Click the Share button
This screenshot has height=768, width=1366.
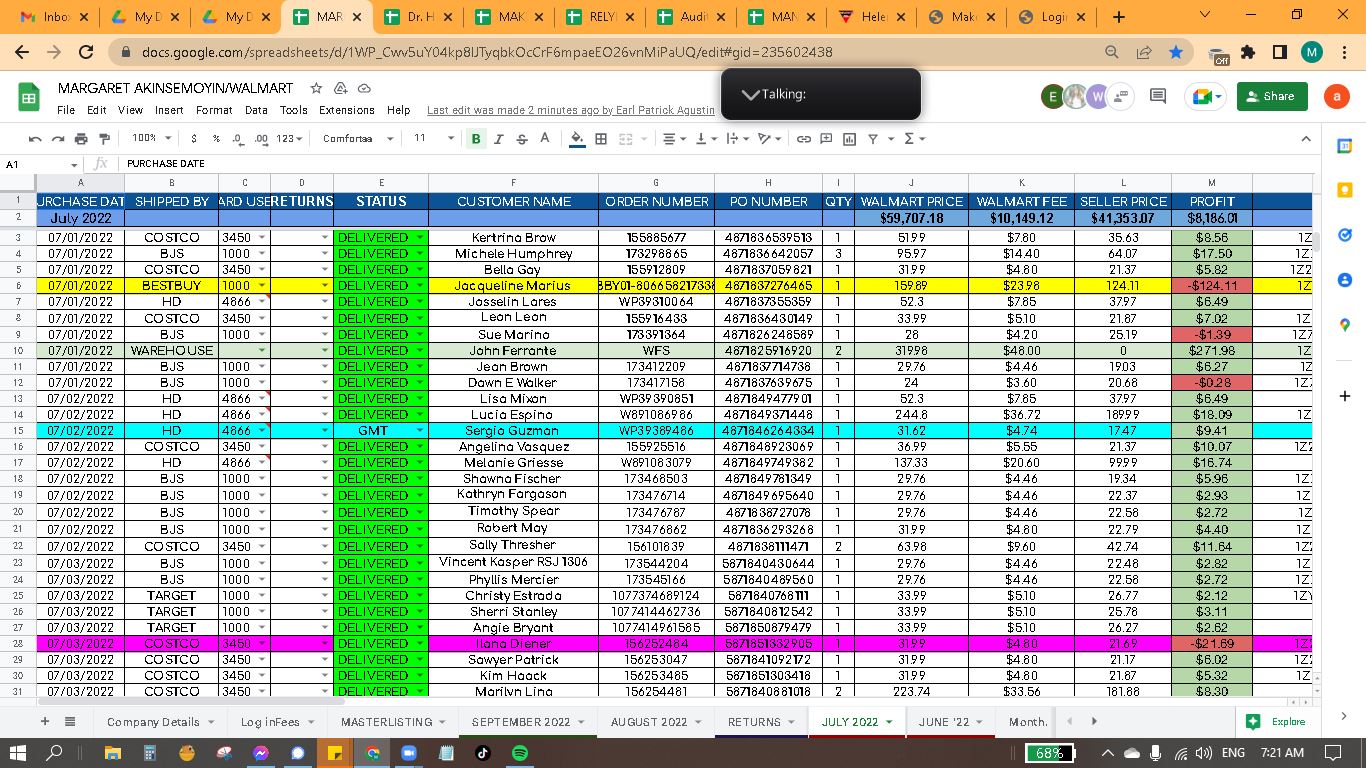(1272, 96)
